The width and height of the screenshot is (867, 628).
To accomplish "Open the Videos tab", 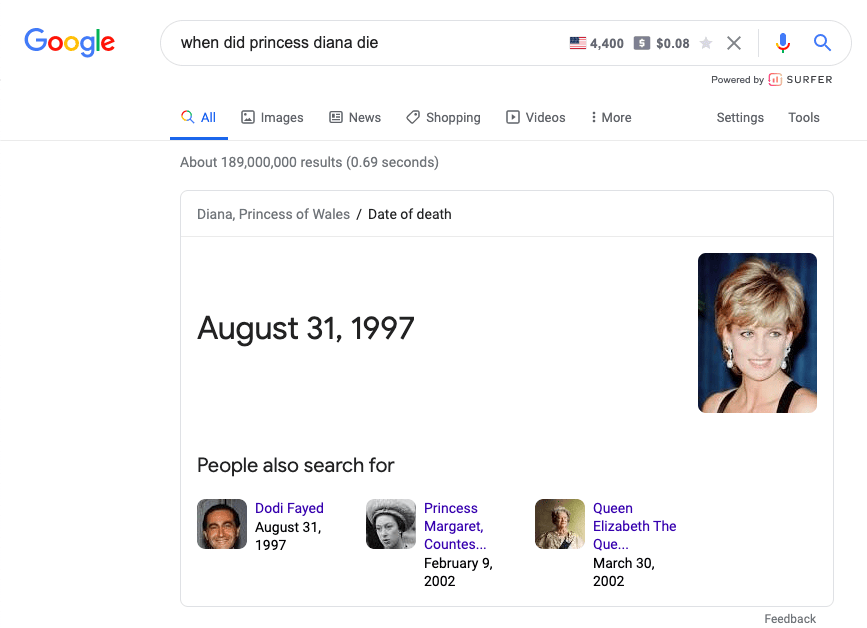I will coord(536,117).
